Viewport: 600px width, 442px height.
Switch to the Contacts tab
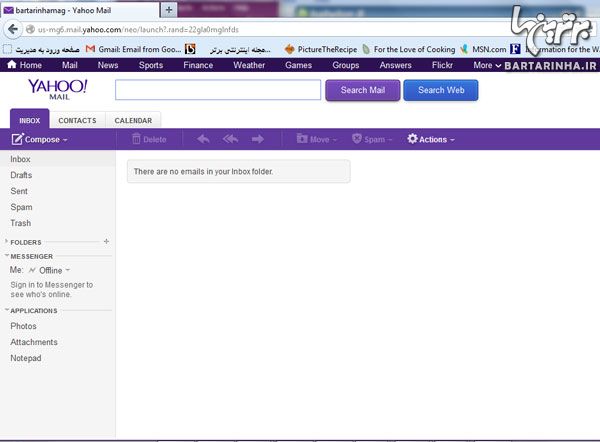(x=77, y=121)
